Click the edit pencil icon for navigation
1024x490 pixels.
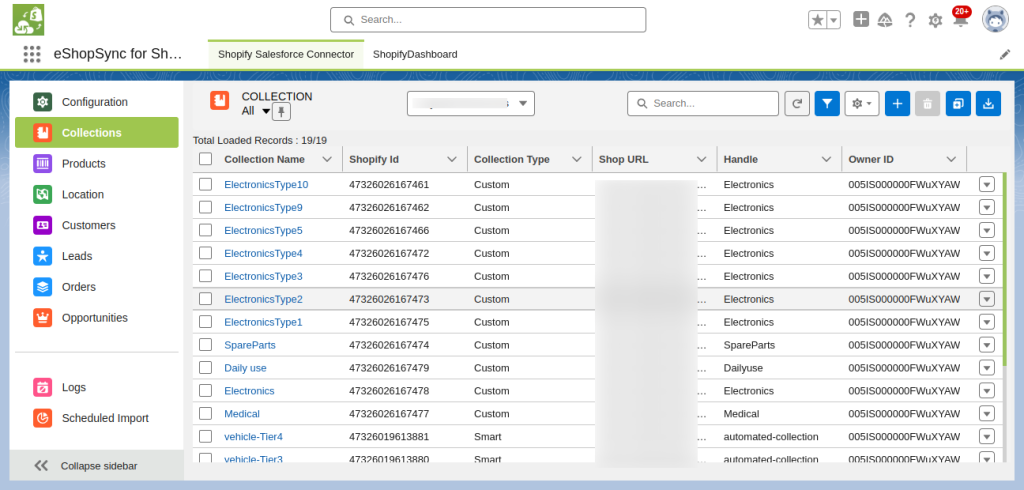1005,55
